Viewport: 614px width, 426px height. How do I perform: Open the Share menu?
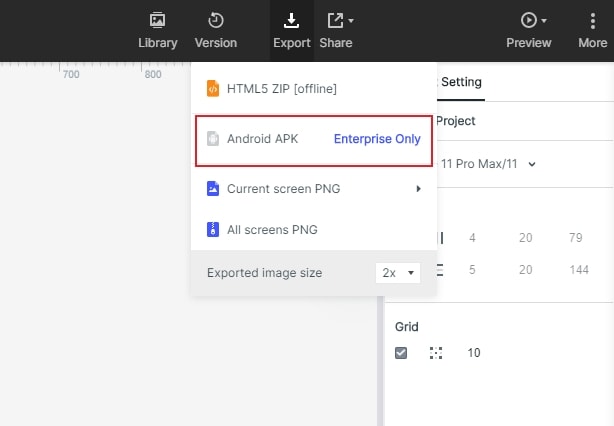pos(336,31)
